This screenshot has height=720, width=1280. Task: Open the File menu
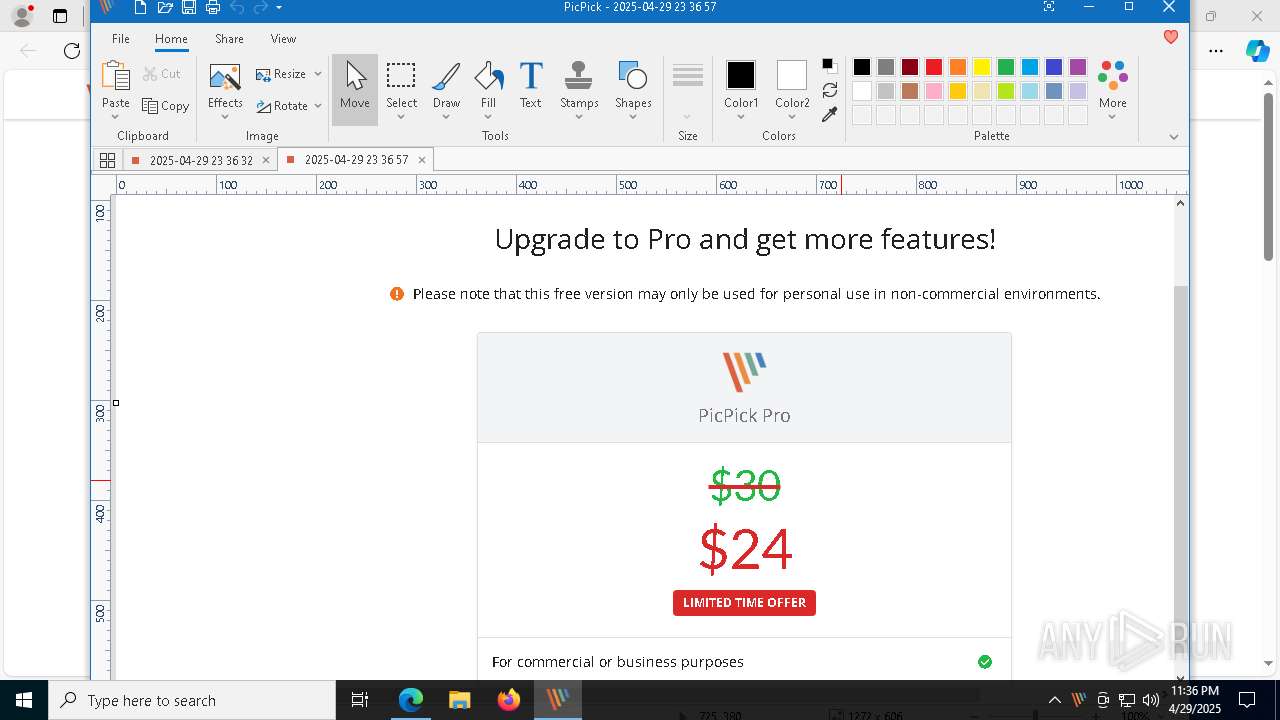(121, 39)
